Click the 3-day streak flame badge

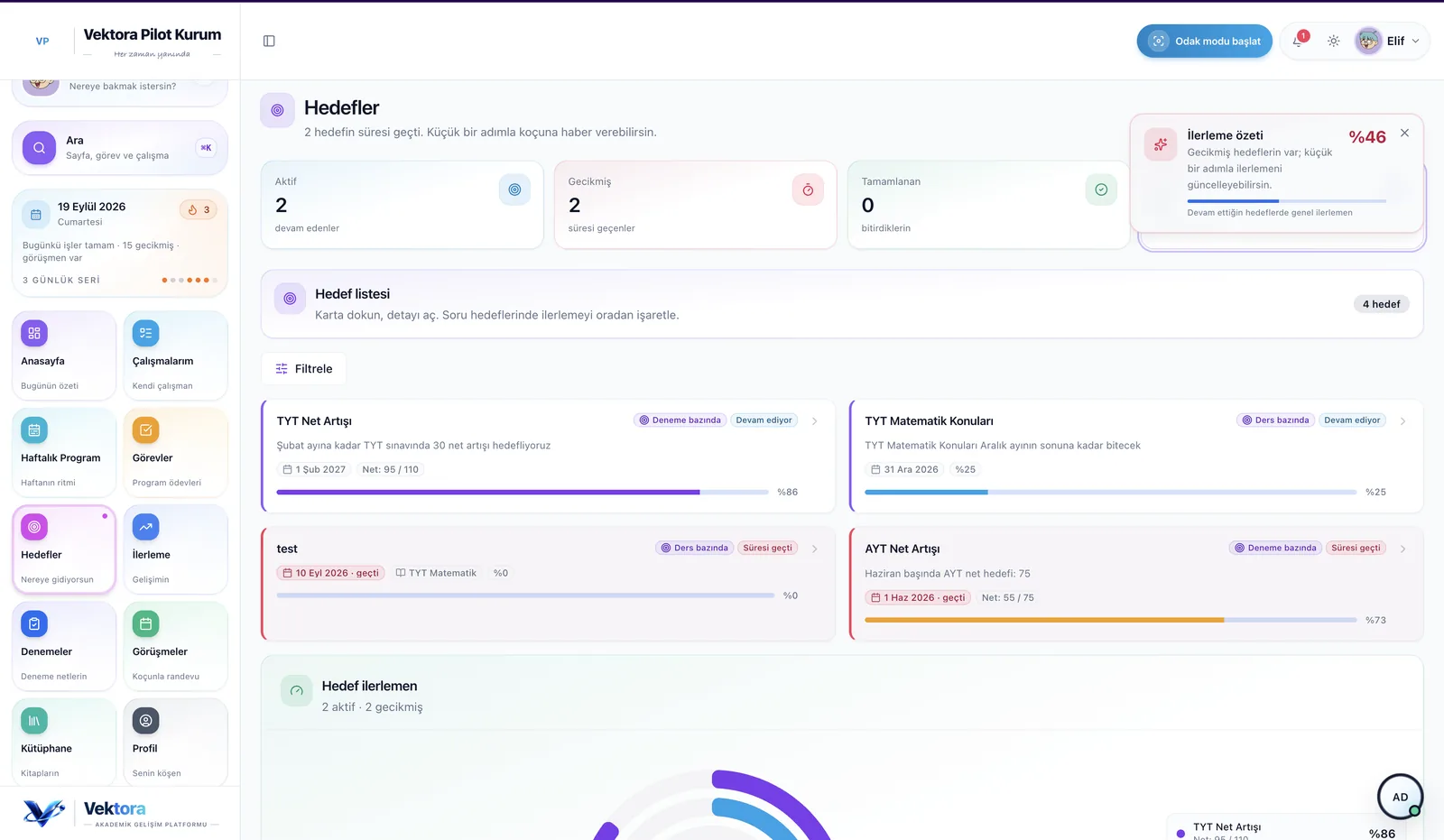point(199,209)
